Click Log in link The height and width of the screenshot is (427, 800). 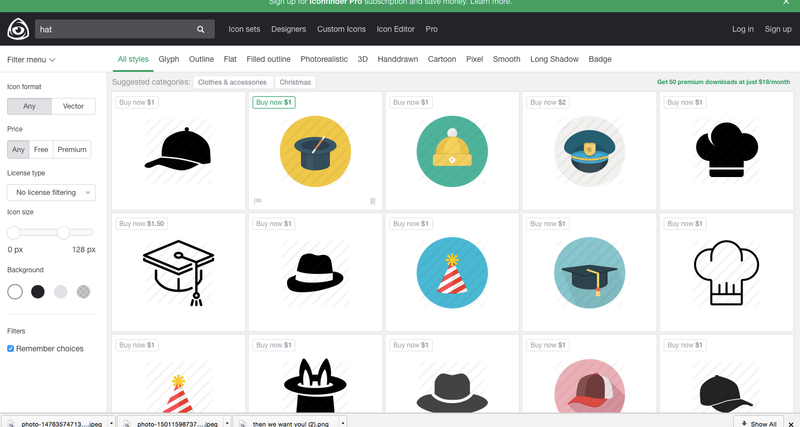[x=743, y=29]
